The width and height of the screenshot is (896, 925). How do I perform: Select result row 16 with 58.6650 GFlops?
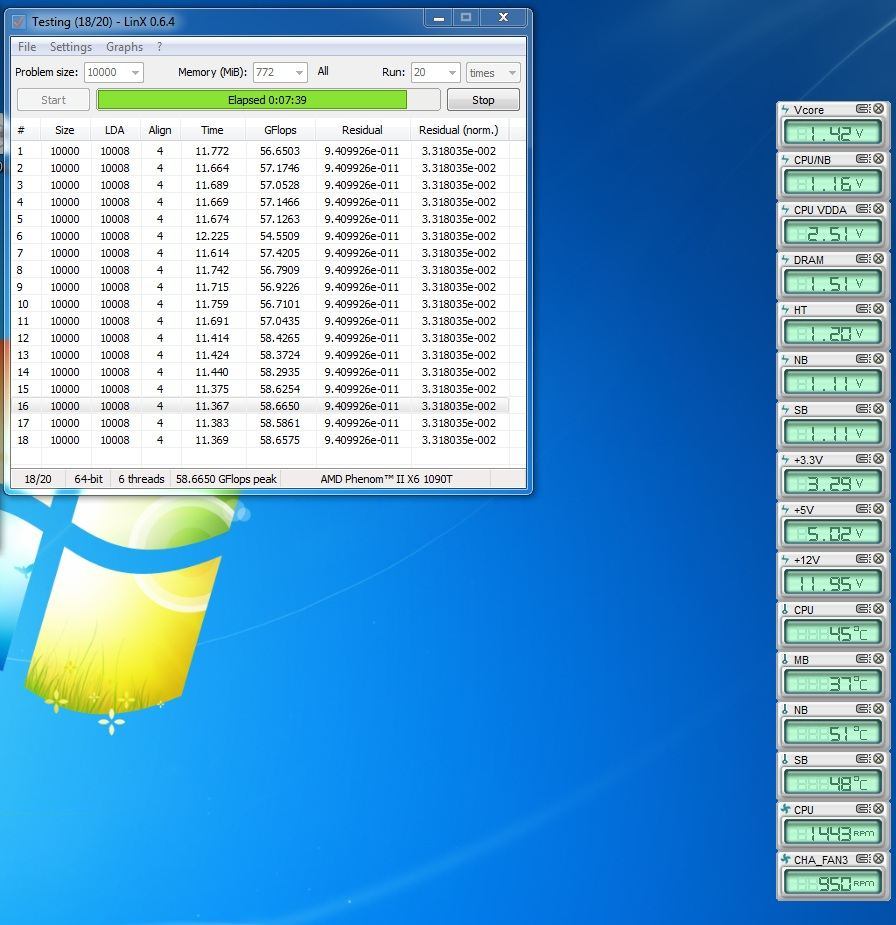pyautogui.click(x=260, y=406)
